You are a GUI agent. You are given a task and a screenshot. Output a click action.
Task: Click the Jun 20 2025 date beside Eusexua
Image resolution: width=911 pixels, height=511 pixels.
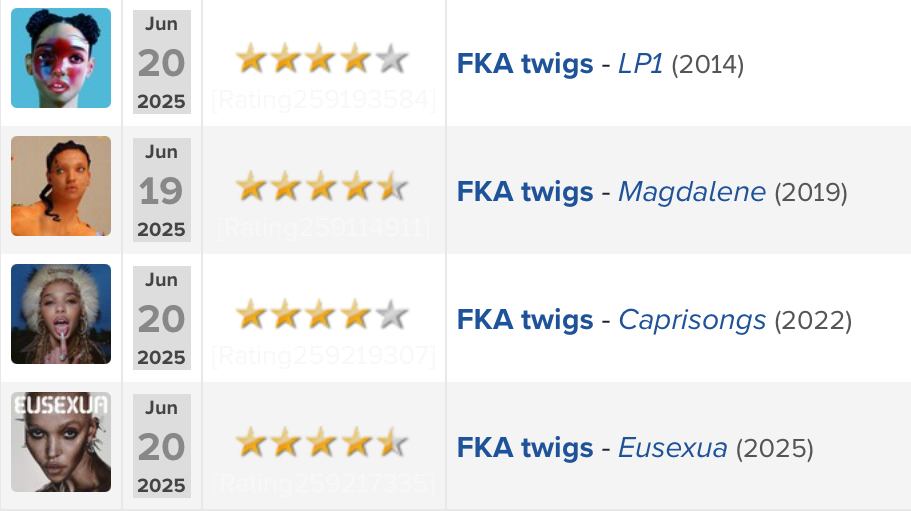pyautogui.click(x=162, y=446)
